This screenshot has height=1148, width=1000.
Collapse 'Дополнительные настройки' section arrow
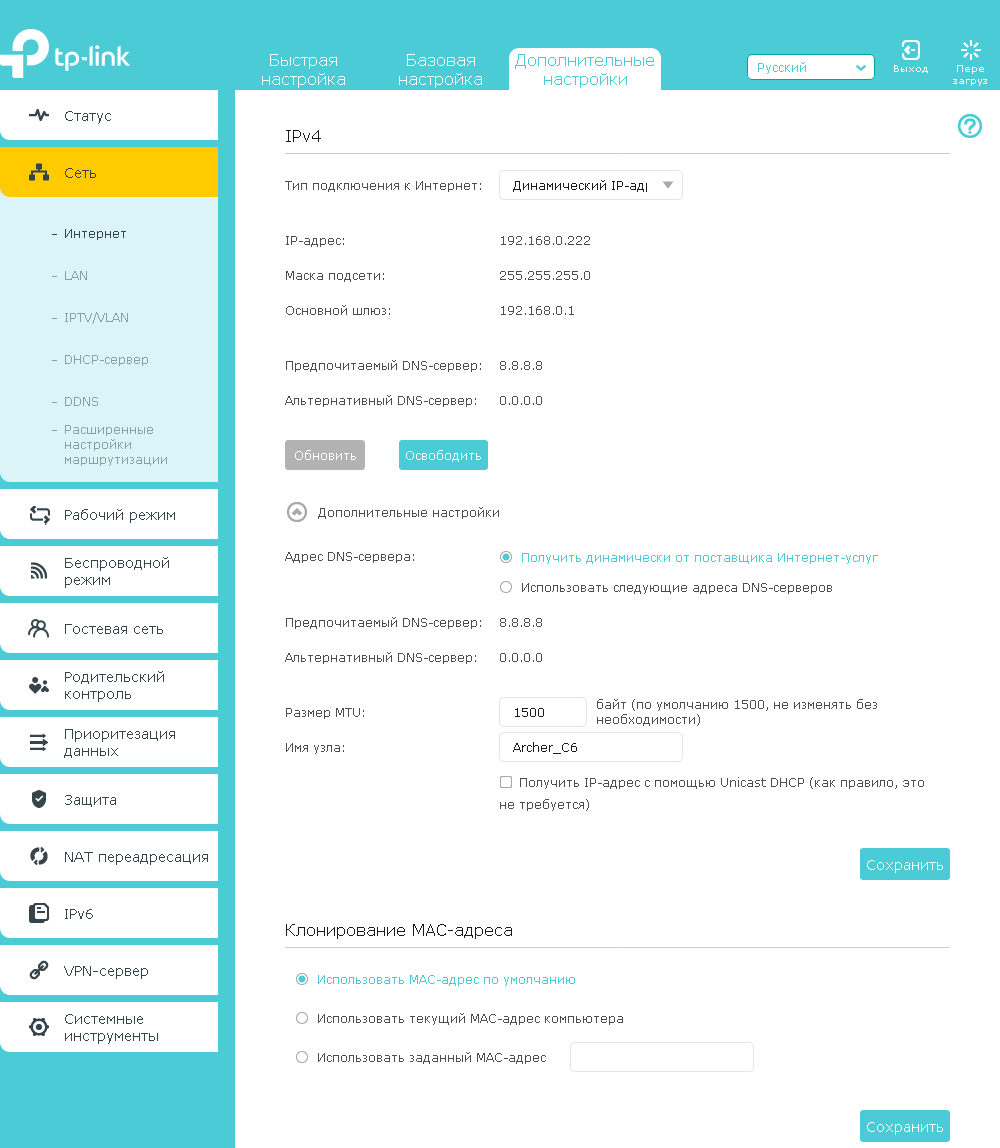pos(296,512)
